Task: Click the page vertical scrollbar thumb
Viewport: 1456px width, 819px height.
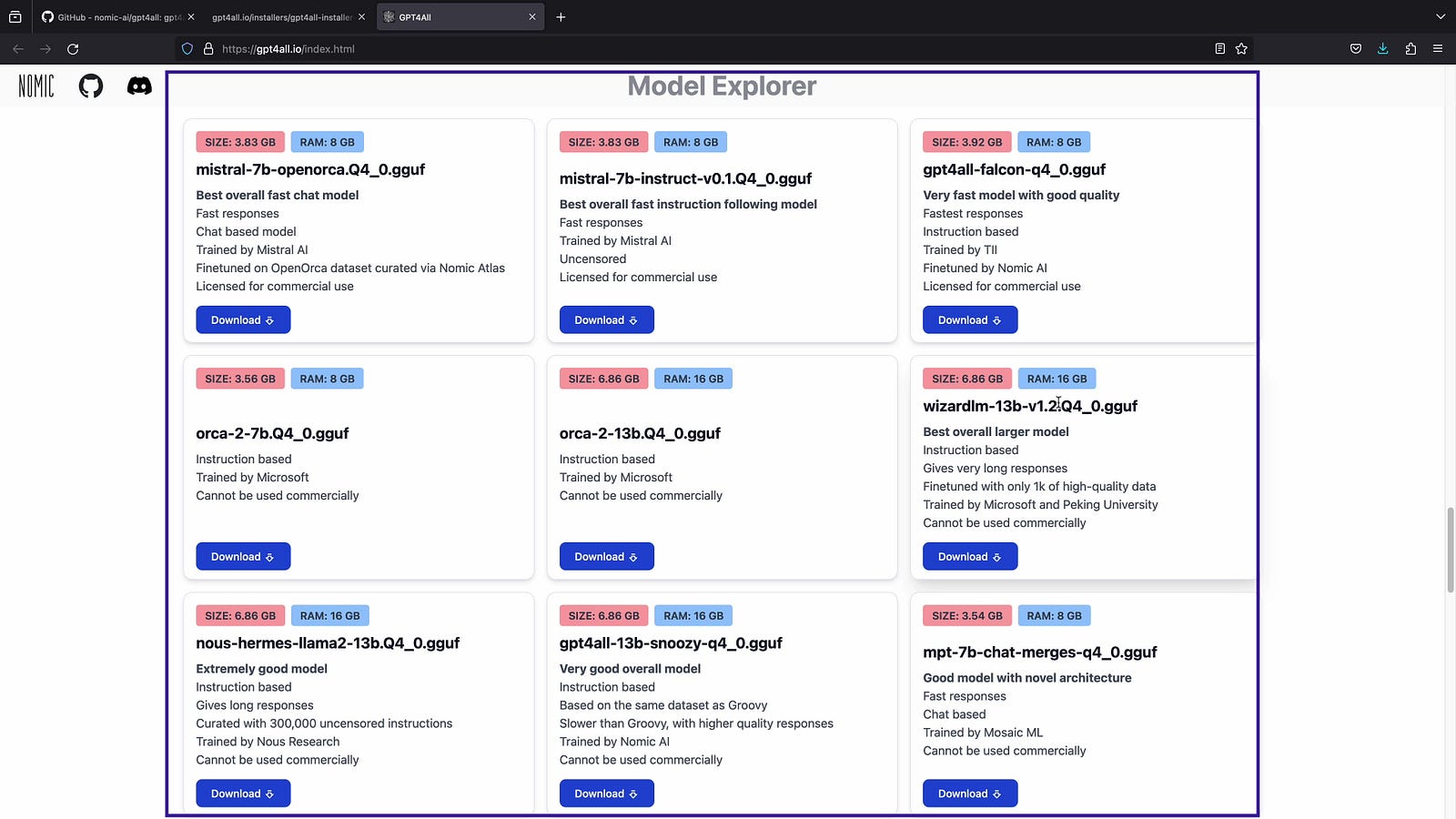Action: pos(1450,550)
